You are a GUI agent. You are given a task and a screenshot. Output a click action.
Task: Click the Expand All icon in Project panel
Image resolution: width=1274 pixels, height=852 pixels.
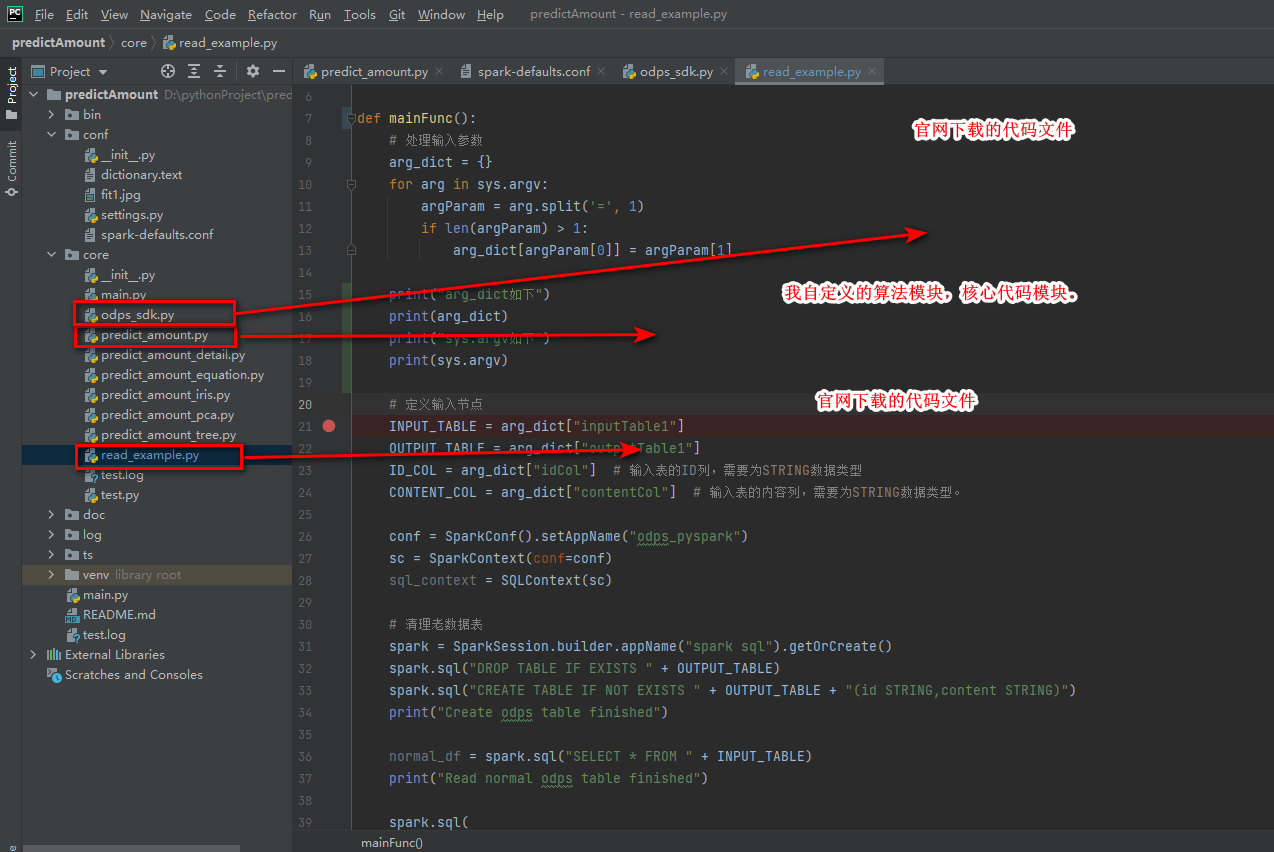(194, 72)
